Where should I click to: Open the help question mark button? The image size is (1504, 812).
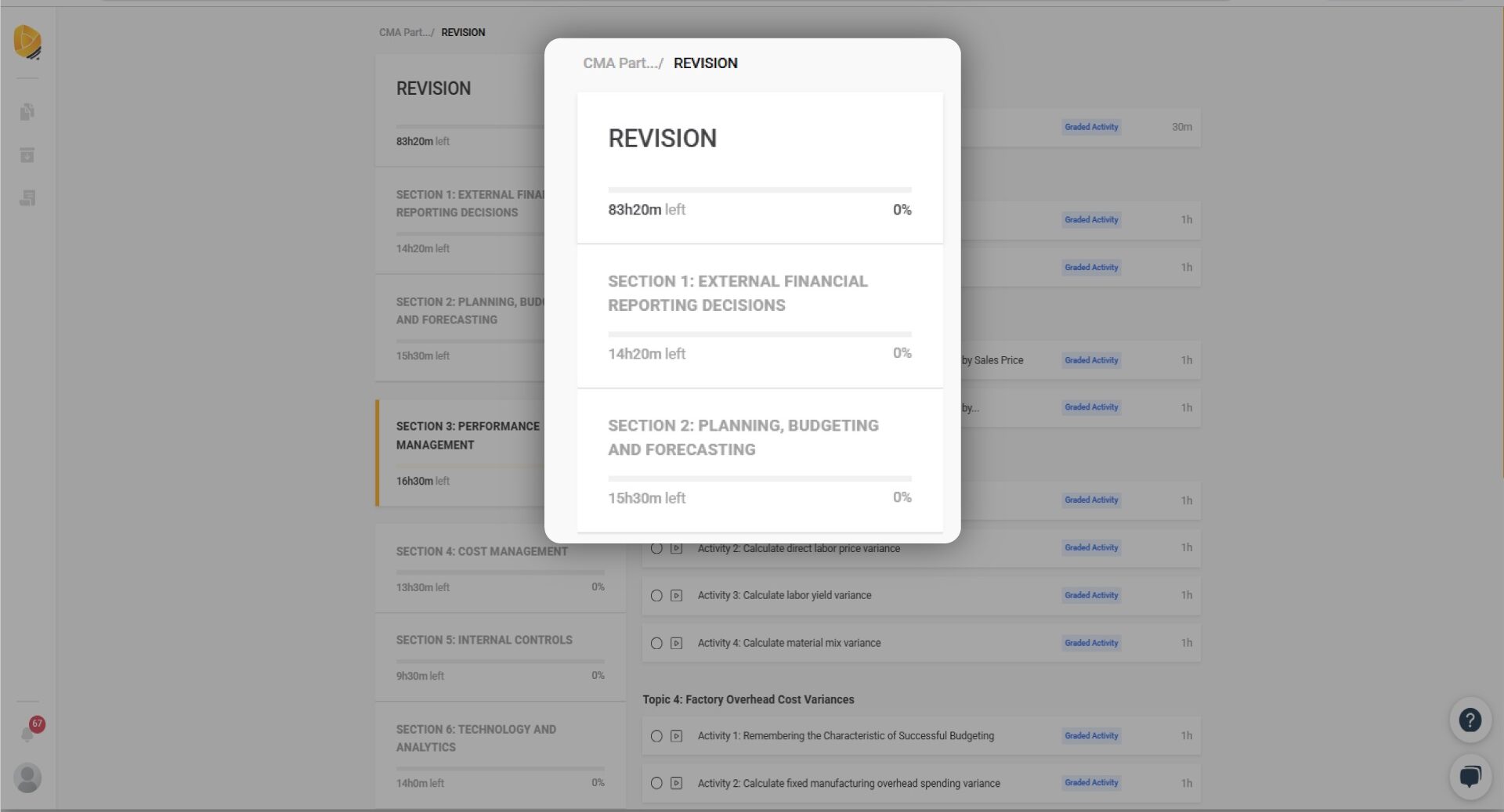pos(1470,720)
